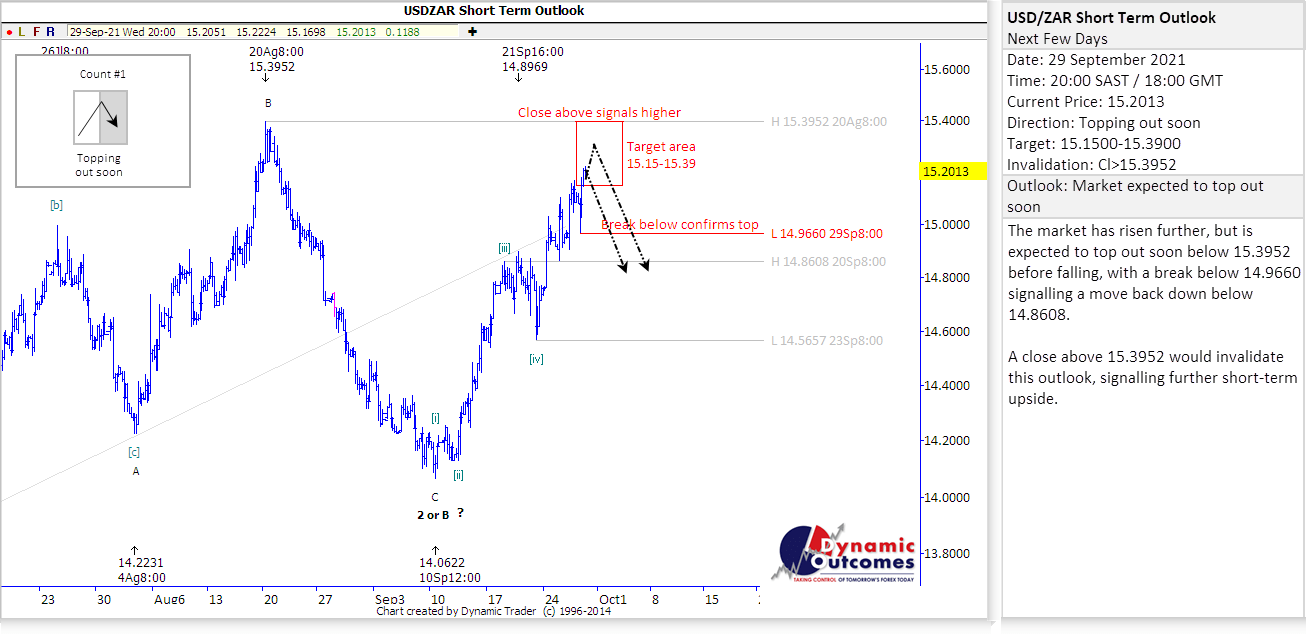1306x634 pixels.
Task: Click the high value 15.2224 in the data bar
Action: [257, 32]
